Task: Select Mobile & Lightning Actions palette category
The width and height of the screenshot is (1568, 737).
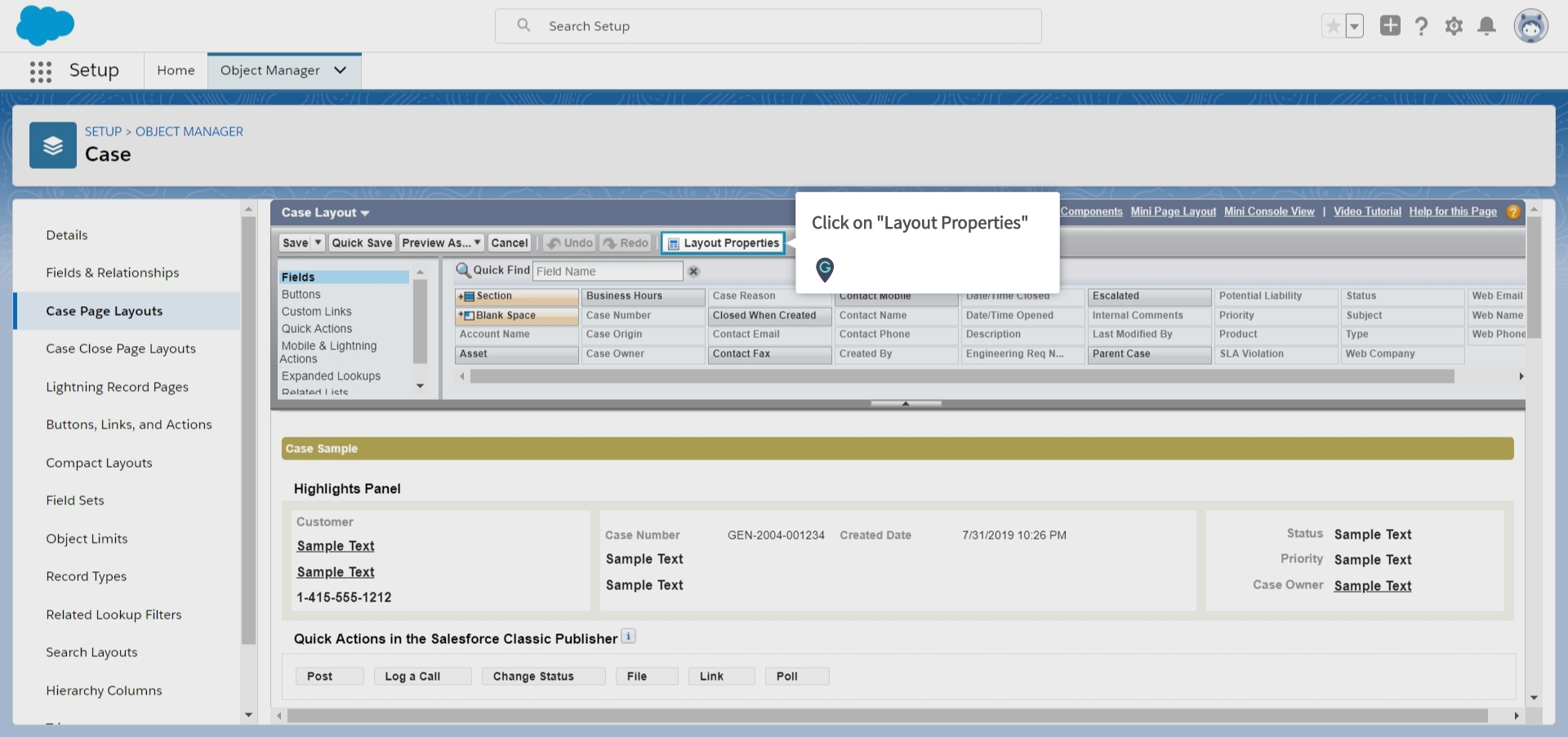Action: pyautogui.click(x=328, y=353)
